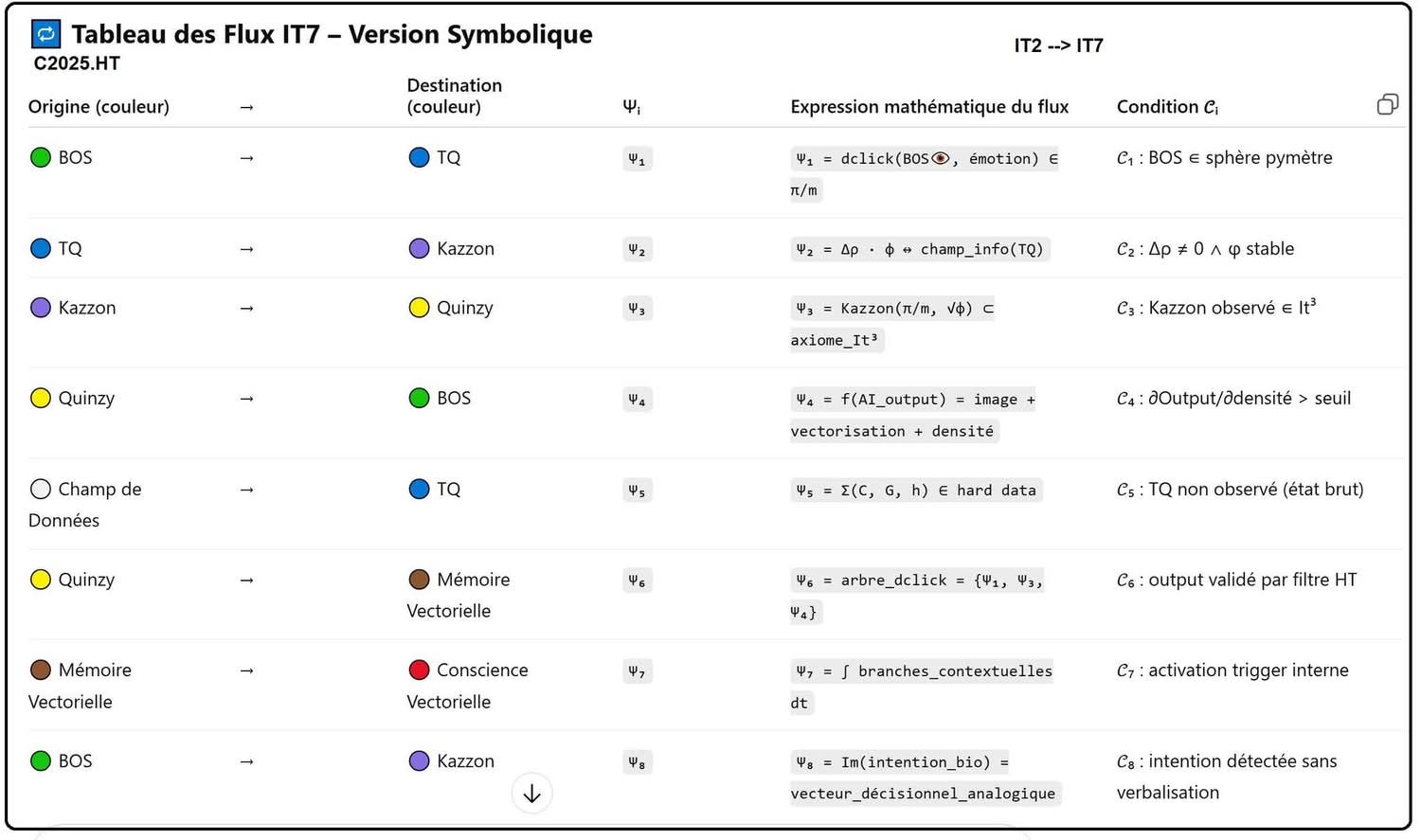Click the "Tableau des Flux IT7" title

pos(332,35)
